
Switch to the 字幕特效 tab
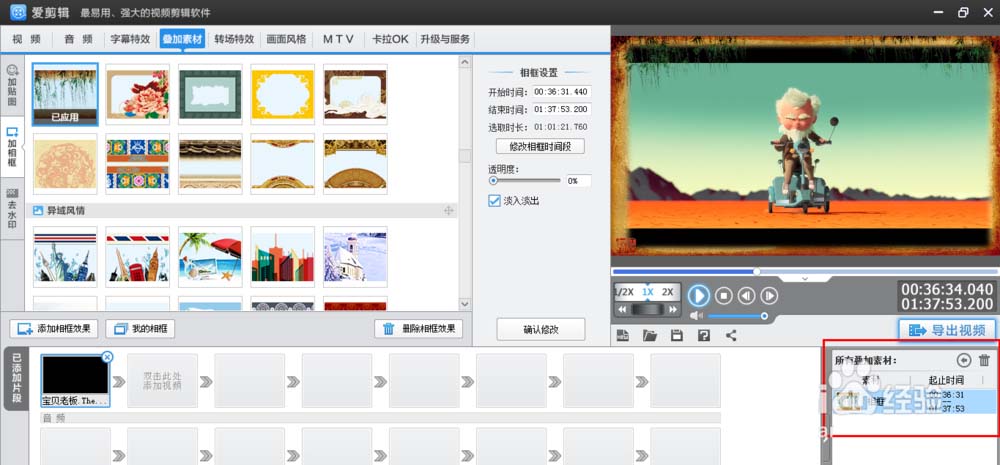(130, 39)
